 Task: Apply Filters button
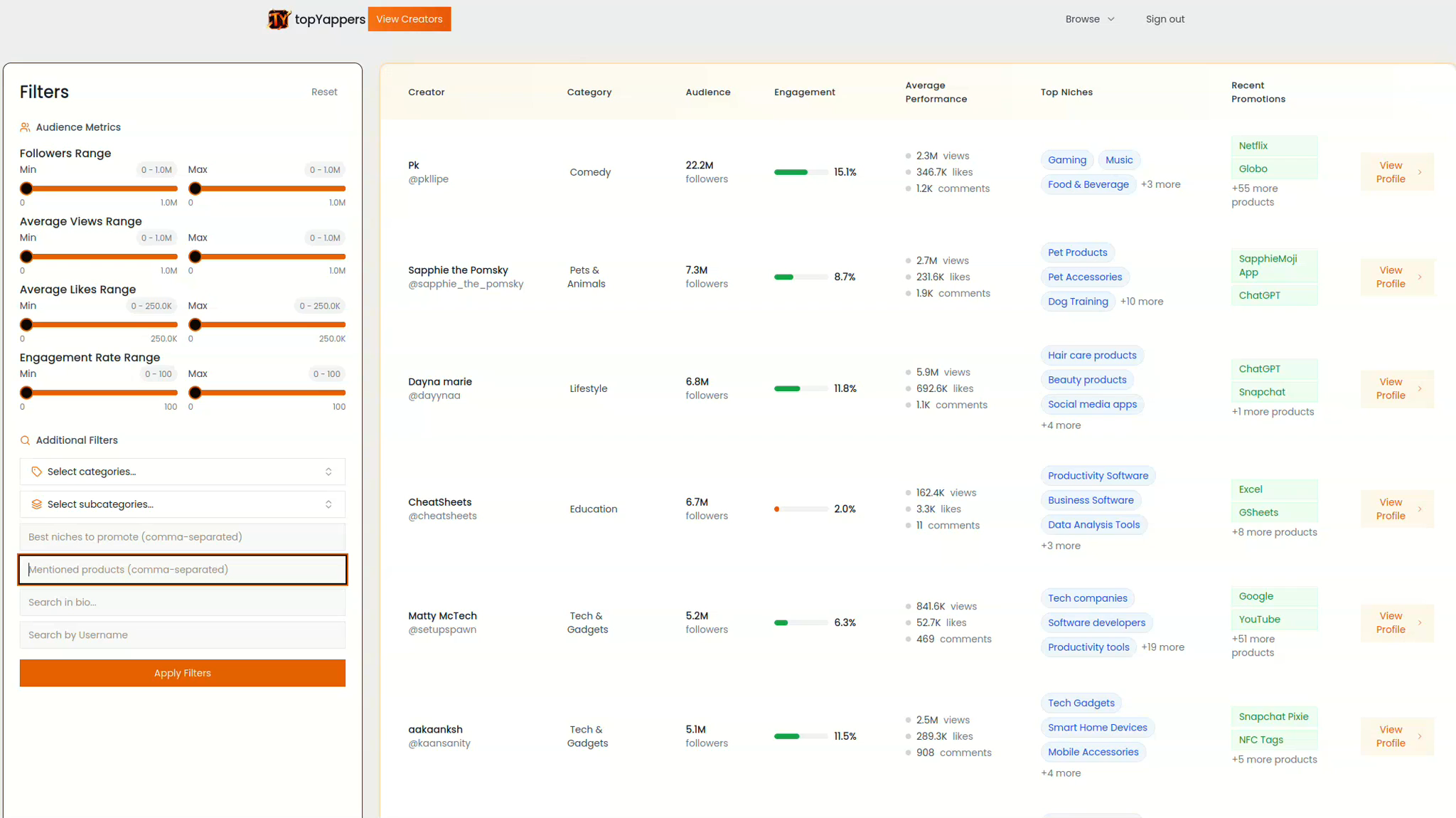coord(183,673)
